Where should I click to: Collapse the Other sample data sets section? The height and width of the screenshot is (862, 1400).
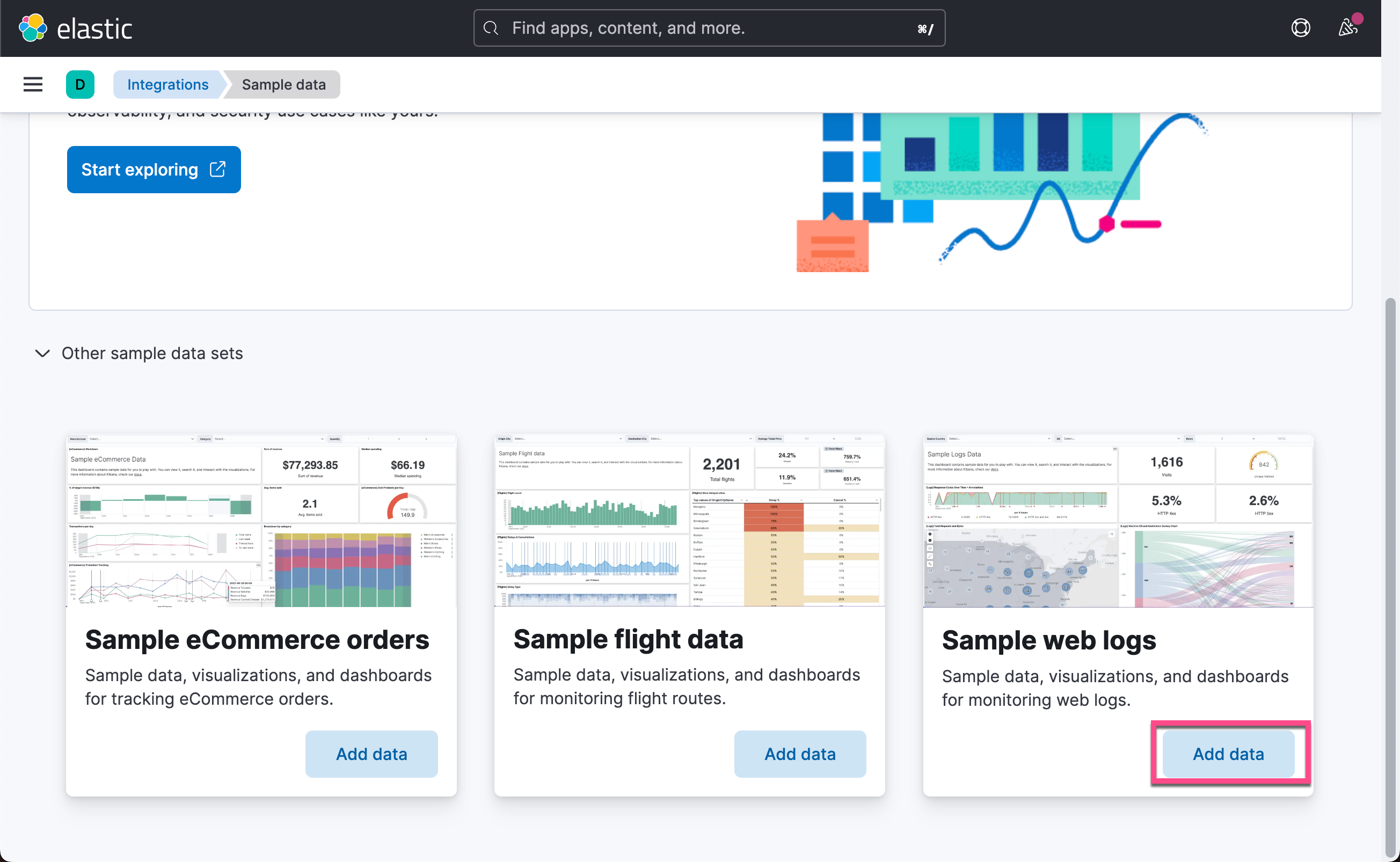(42, 354)
